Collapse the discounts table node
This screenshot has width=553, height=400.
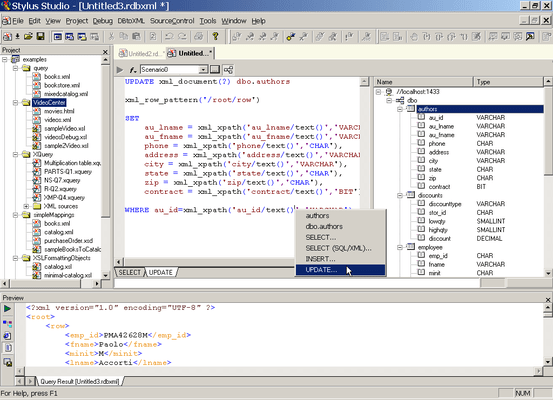tap(400, 195)
